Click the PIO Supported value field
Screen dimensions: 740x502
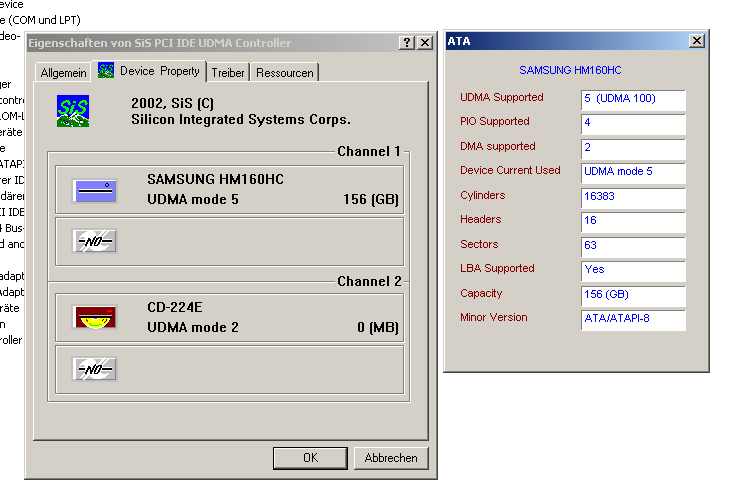click(x=633, y=124)
